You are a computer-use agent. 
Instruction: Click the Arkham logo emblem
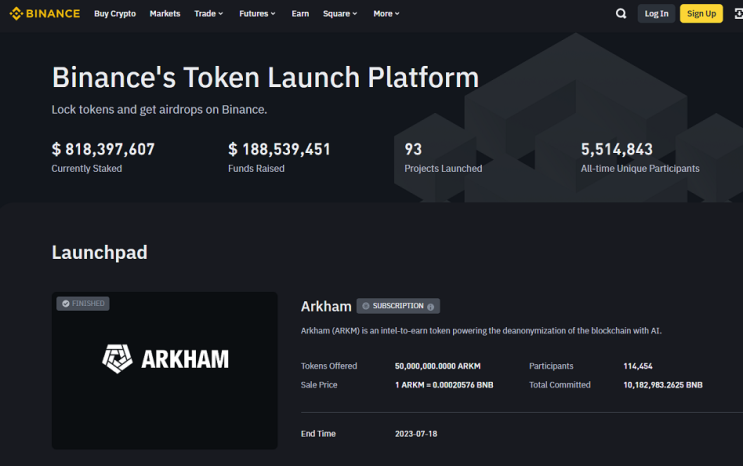pos(117,358)
